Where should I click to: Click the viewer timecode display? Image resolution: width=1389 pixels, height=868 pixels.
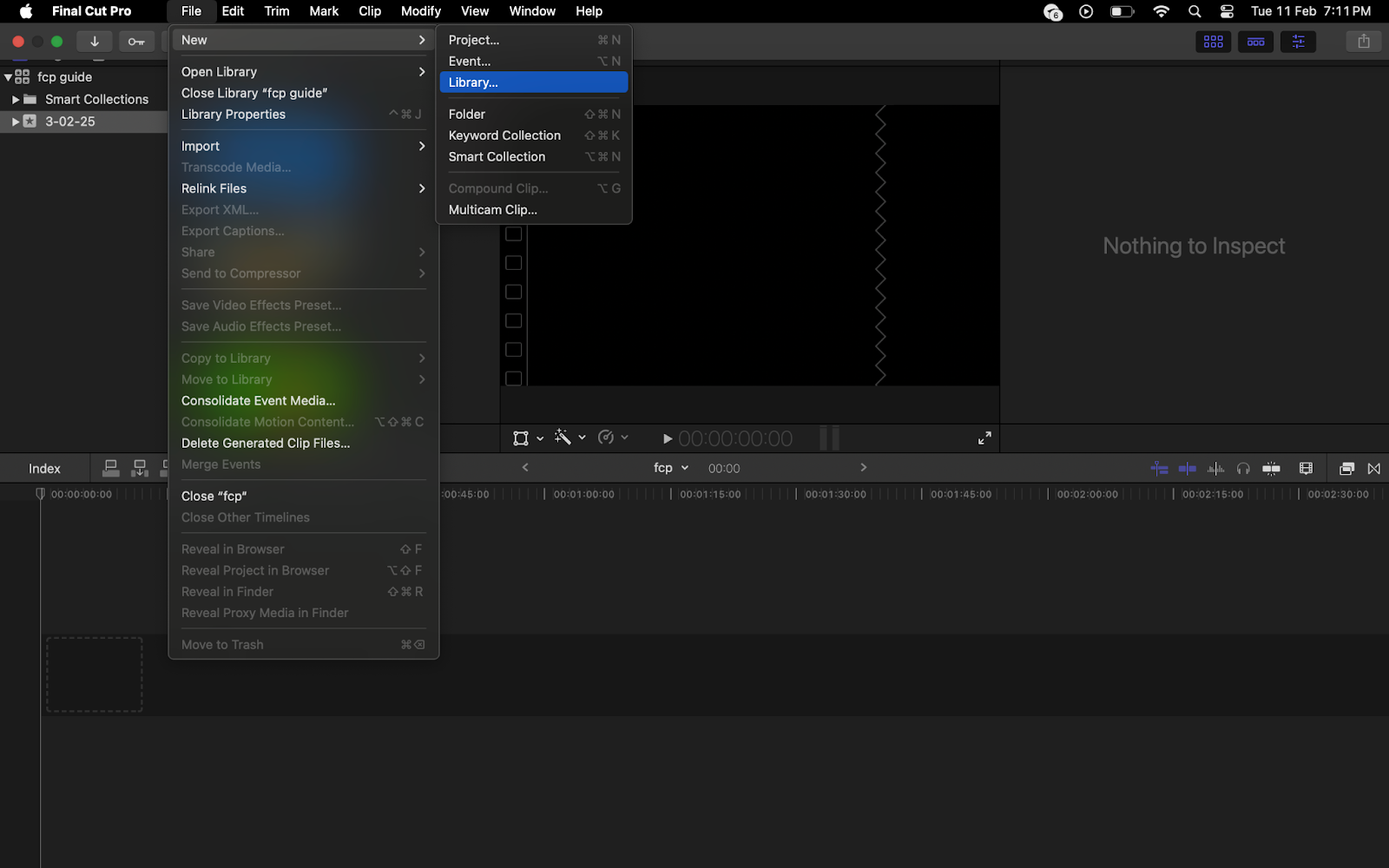pyautogui.click(x=735, y=439)
